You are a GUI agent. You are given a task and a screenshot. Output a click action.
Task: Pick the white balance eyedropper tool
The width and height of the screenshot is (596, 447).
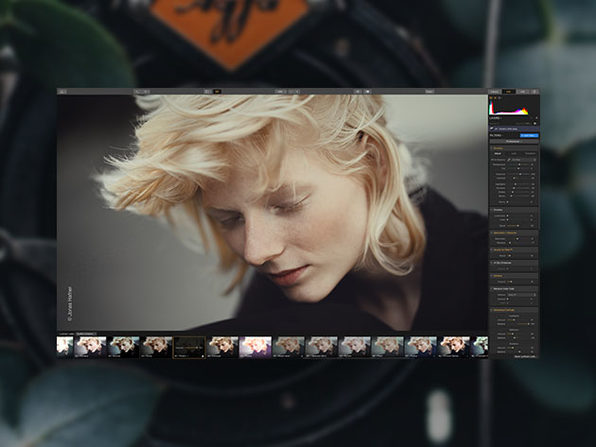click(x=509, y=160)
